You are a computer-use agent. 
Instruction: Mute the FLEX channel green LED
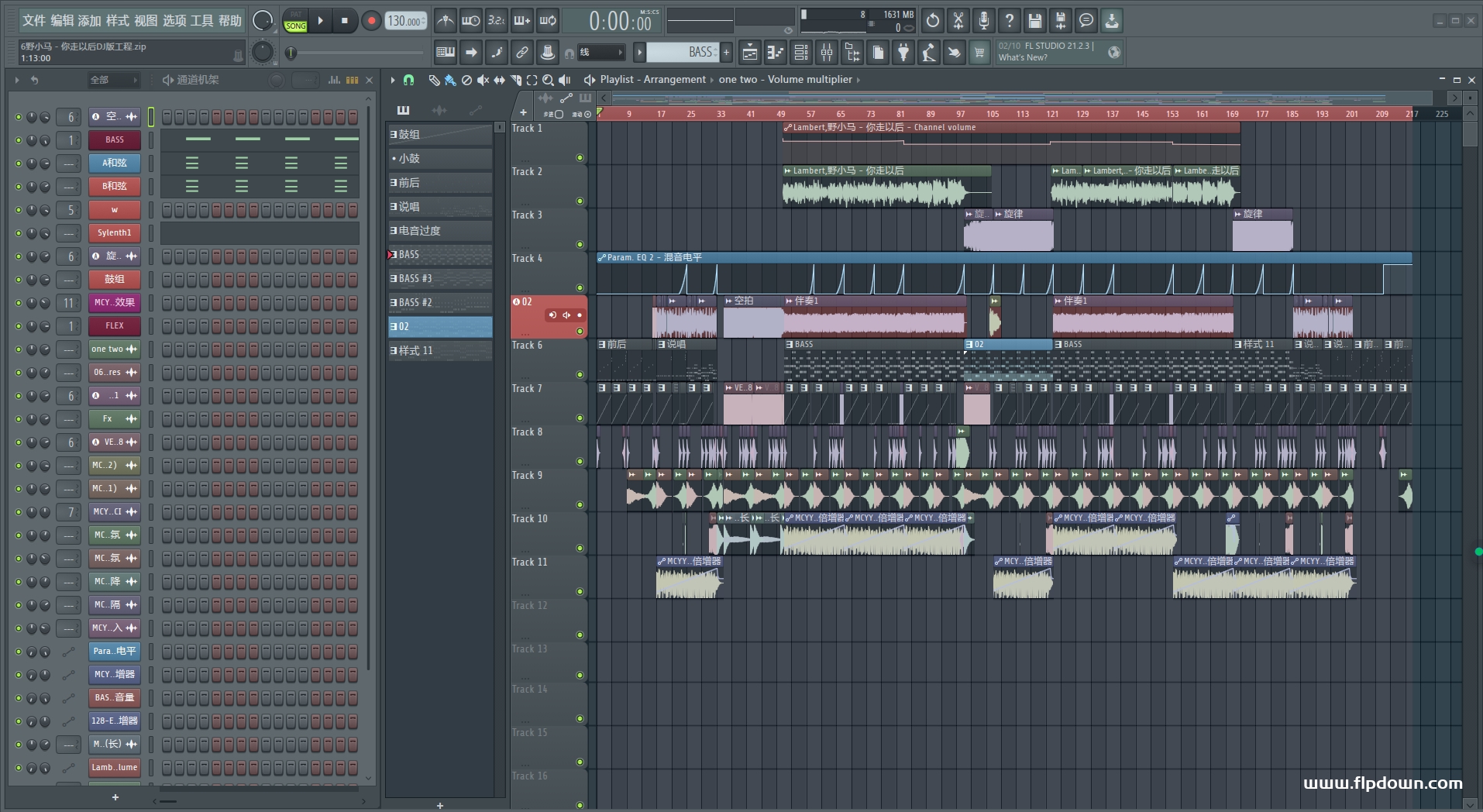(19, 326)
